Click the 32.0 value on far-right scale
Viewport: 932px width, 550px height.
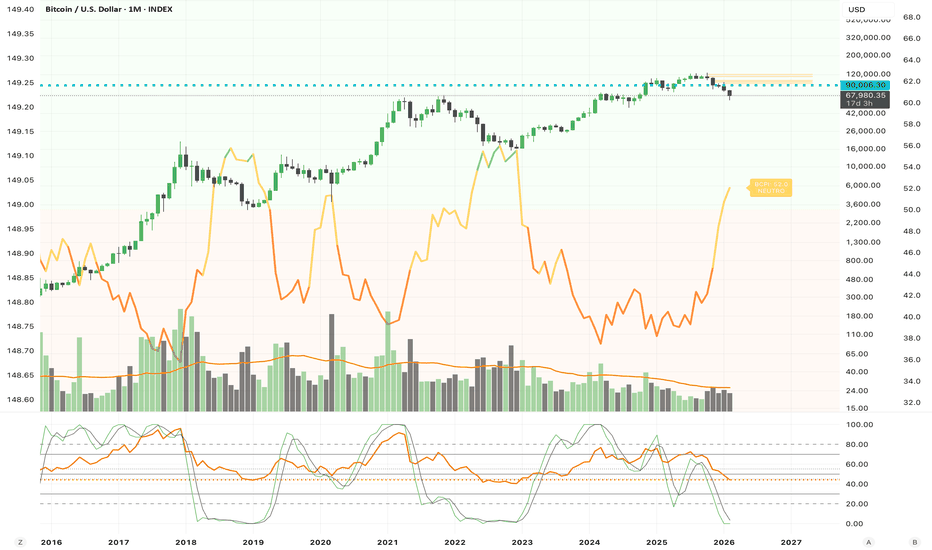point(912,403)
